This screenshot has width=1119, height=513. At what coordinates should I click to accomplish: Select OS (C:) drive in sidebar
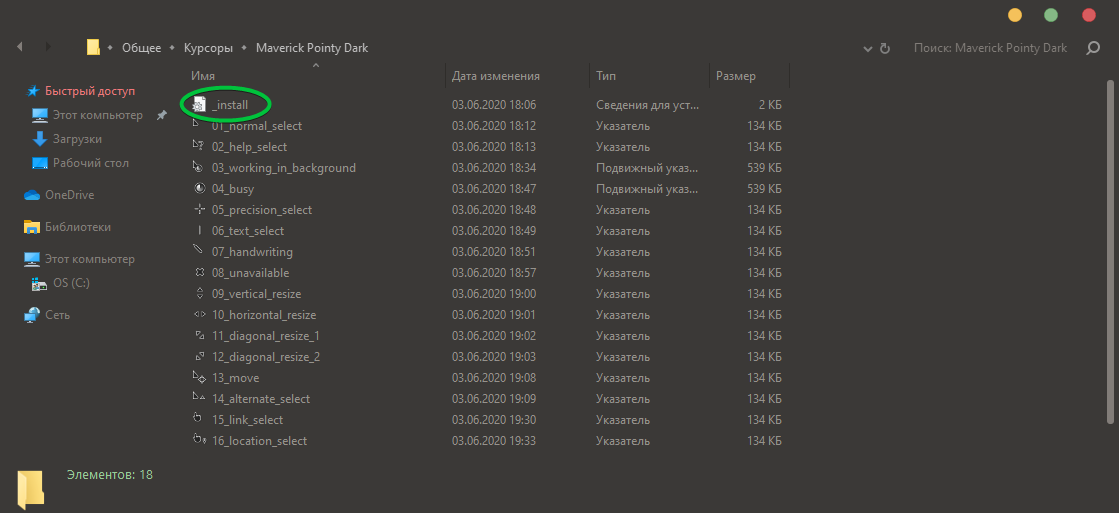(71, 283)
